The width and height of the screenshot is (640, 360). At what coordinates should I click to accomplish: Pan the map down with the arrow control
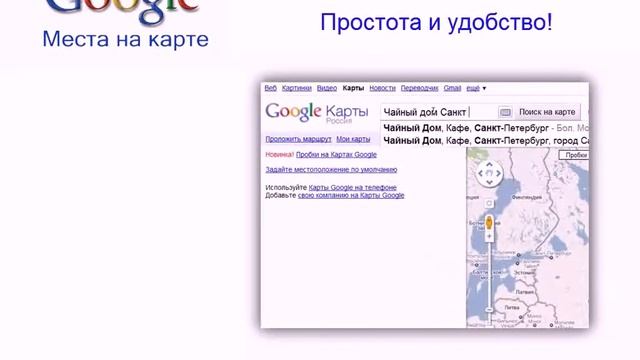click(x=489, y=182)
